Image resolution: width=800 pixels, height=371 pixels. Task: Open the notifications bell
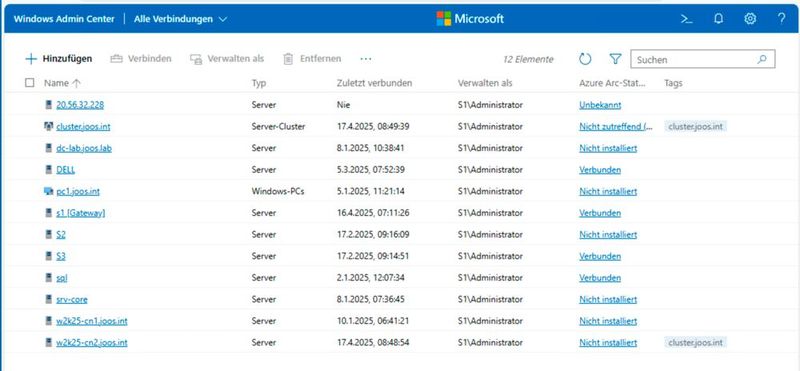[718, 19]
